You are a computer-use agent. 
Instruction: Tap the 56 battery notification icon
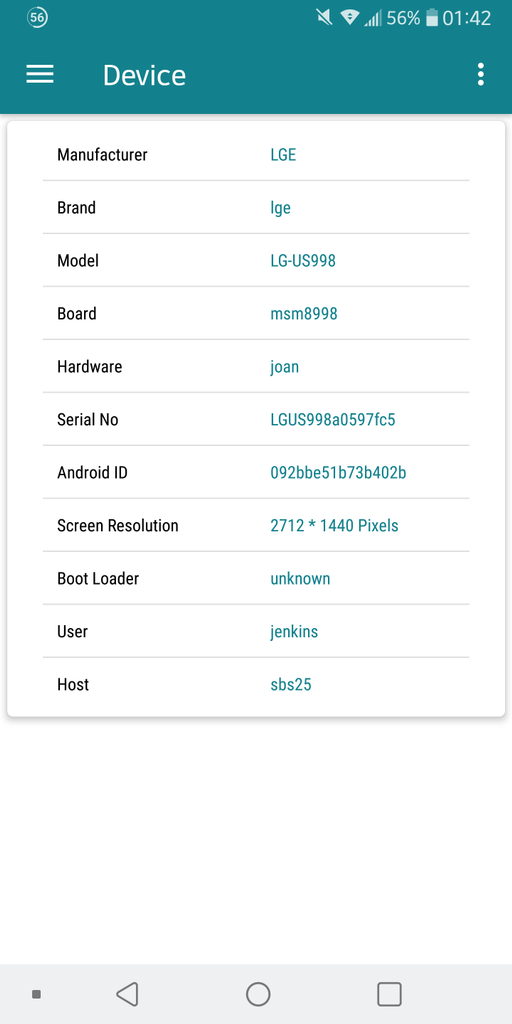(37, 18)
